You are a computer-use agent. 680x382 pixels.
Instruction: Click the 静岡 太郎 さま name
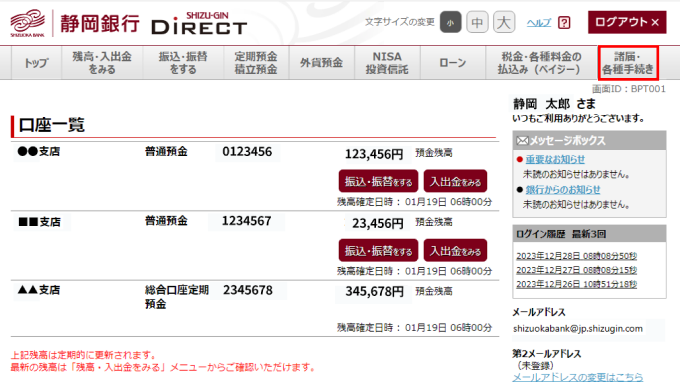554,104
